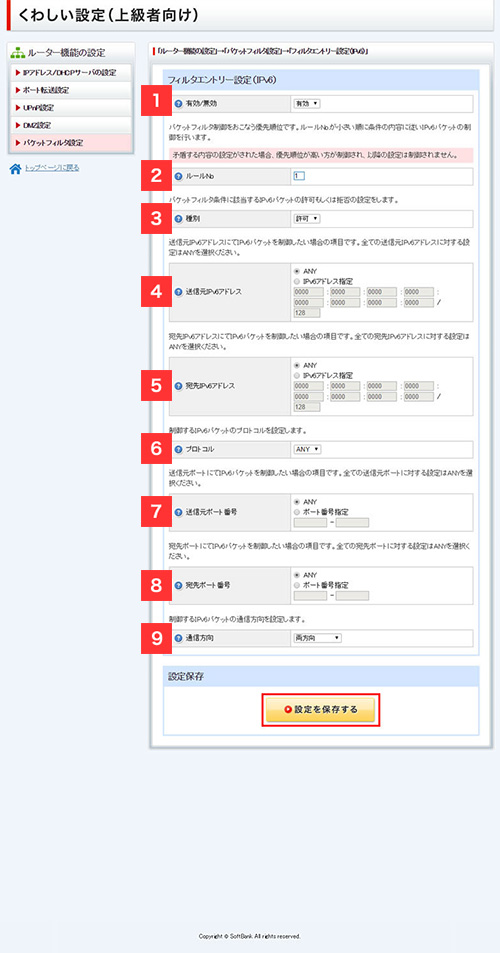This screenshot has width=500, height=953.
Task: Click help icon next to 種別
Action: tap(178, 218)
